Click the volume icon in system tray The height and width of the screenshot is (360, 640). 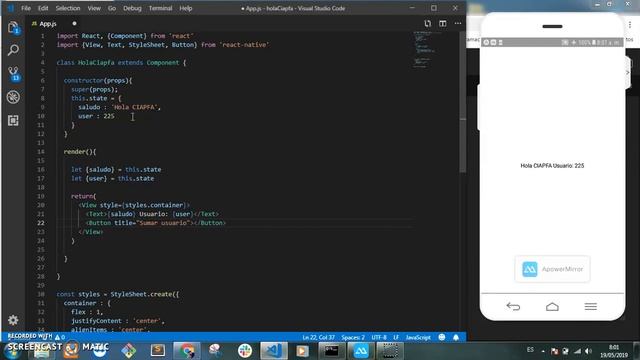click(588, 351)
